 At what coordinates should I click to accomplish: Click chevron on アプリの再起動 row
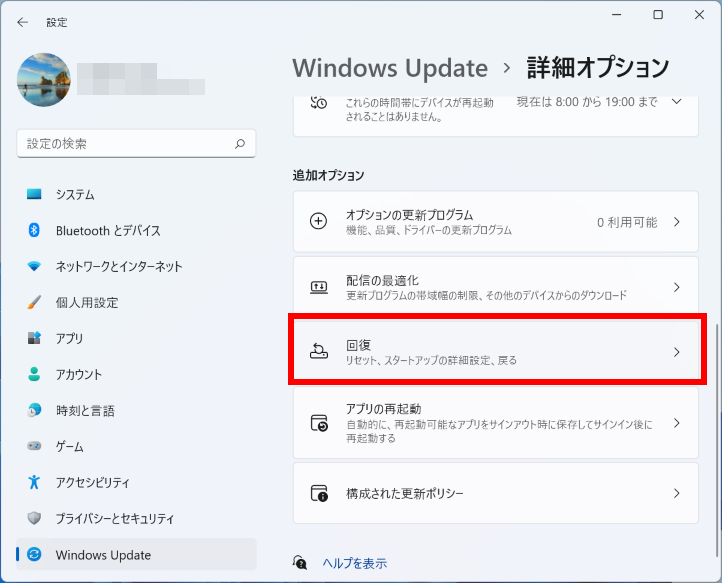[x=676, y=423]
